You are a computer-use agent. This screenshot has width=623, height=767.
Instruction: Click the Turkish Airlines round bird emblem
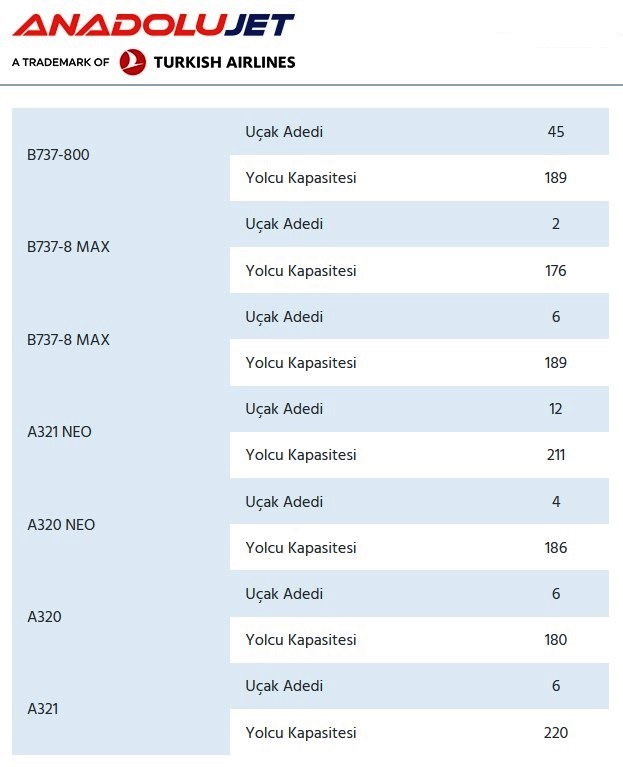[x=133, y=62]
